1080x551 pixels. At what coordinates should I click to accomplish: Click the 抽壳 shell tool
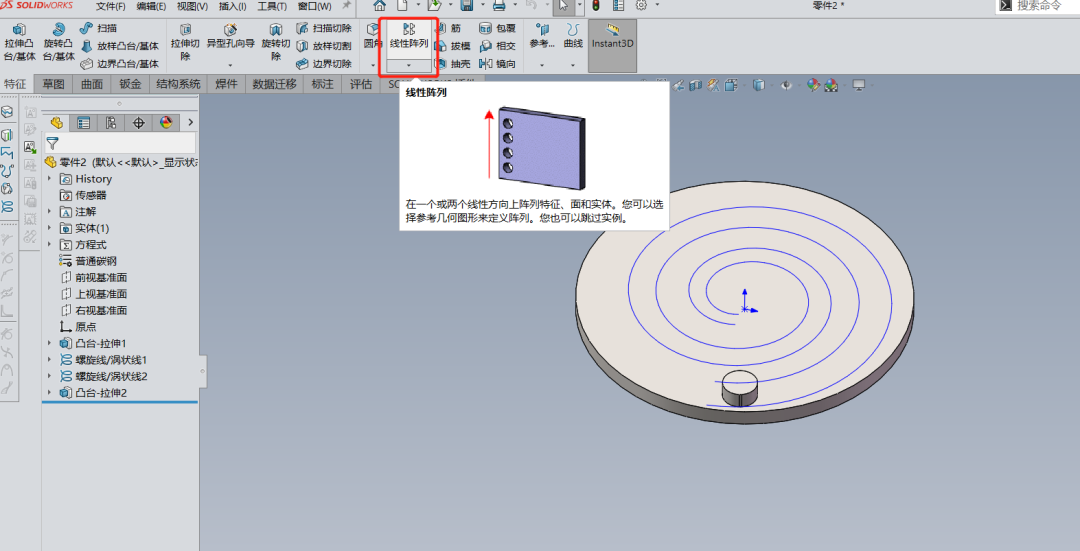tap(453, 64)
